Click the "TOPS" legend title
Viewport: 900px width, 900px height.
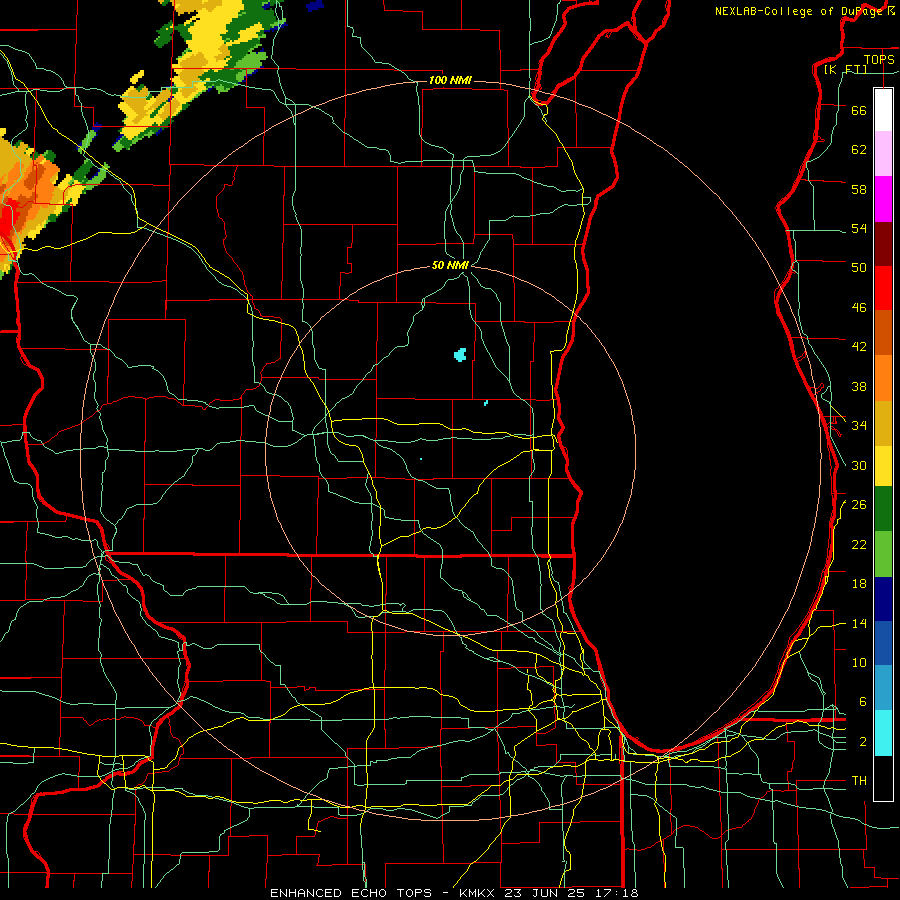[879, 59]
